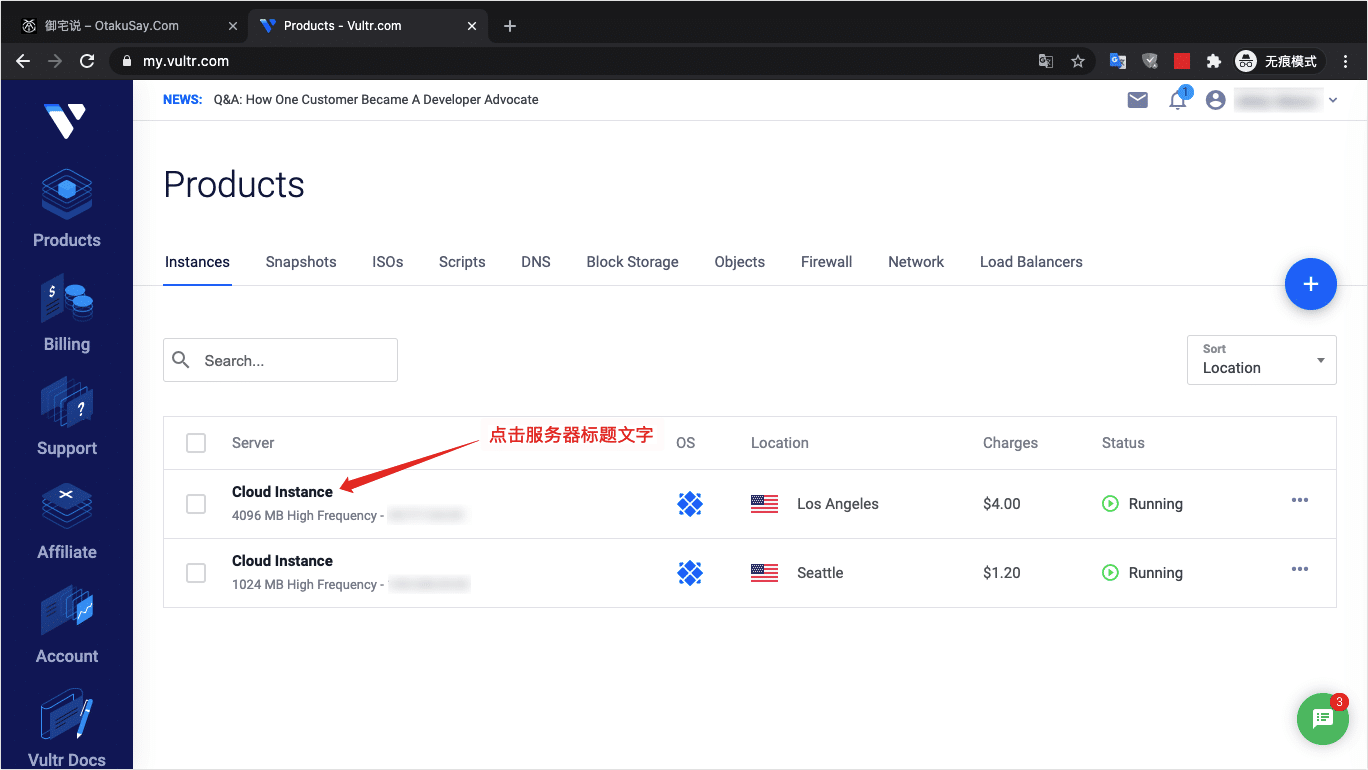Open the notifications bell
Image resolution: width=1368 pixels, height=770 pixels.
click(x=1178, y=100)
